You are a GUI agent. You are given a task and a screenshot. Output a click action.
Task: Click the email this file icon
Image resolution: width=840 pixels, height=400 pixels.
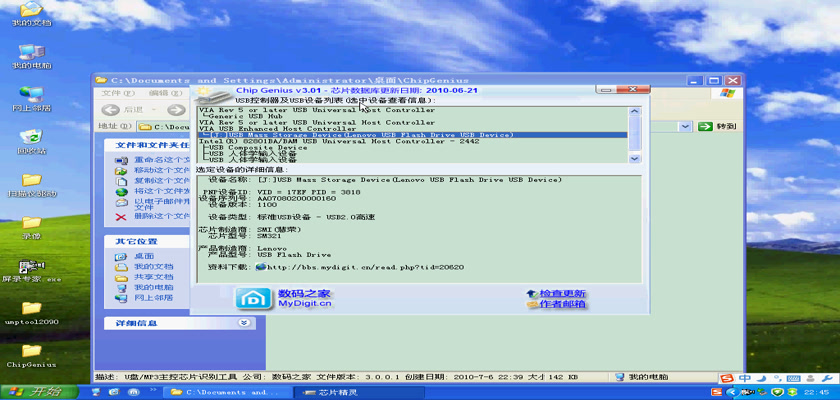122,202
